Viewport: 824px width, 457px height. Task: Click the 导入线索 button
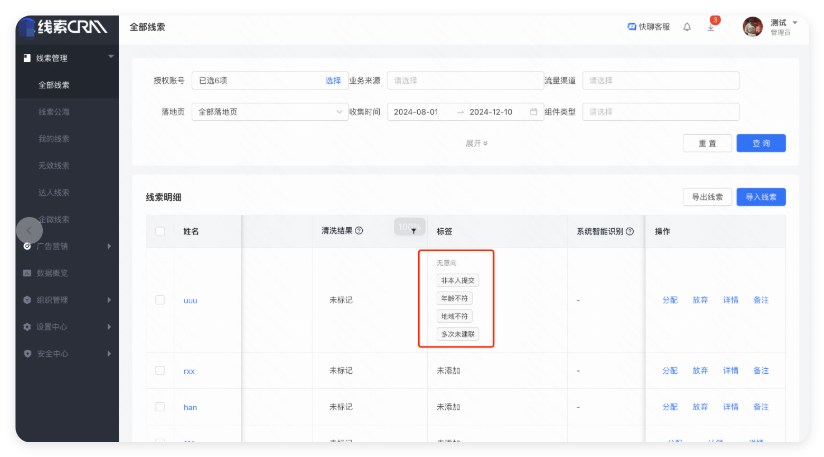coord(761,197)
